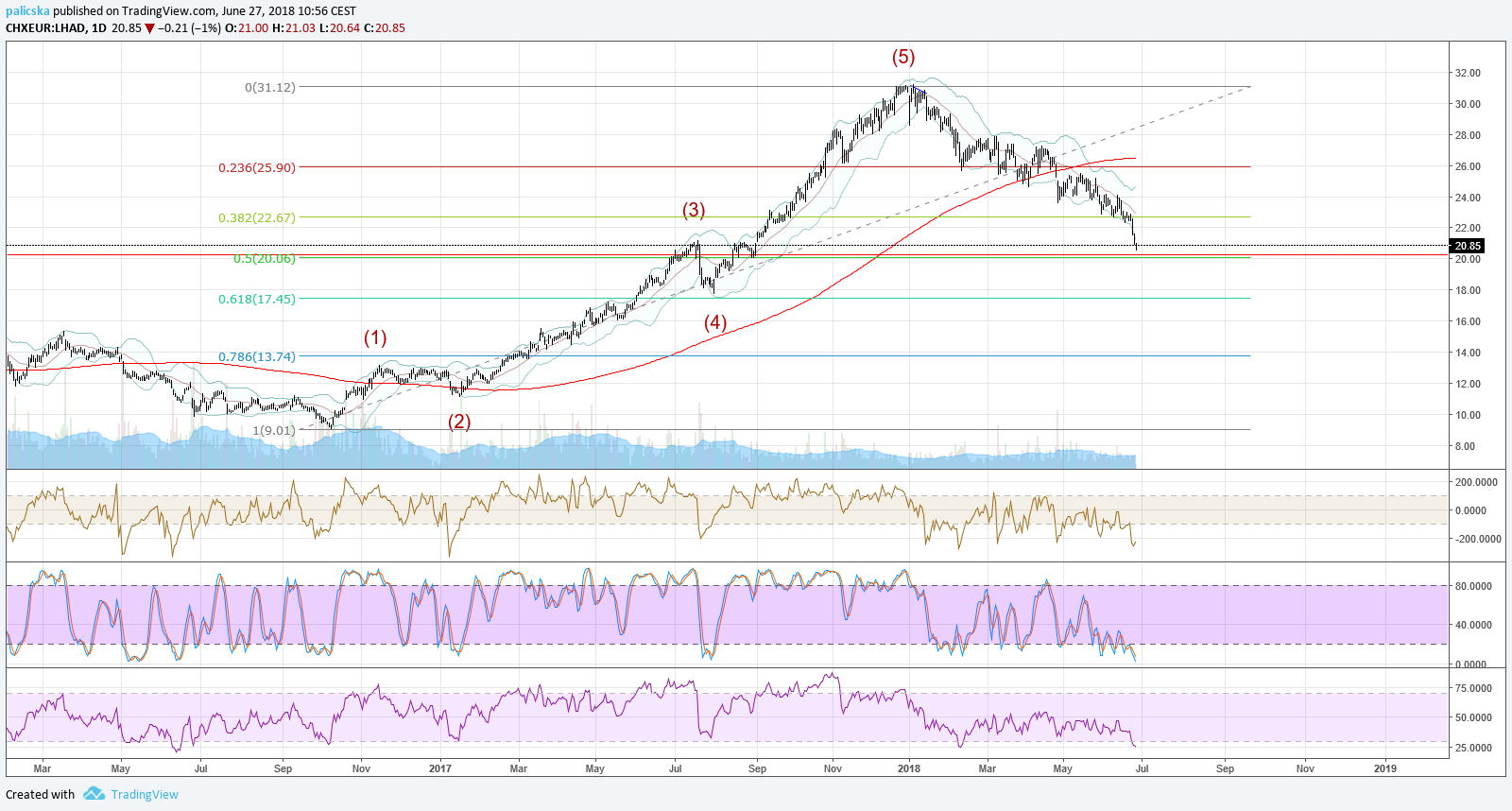Viewport: 1512px width, 811px height.
Task: Click the 16.00 price axis label
Action: click(1468, 321)
